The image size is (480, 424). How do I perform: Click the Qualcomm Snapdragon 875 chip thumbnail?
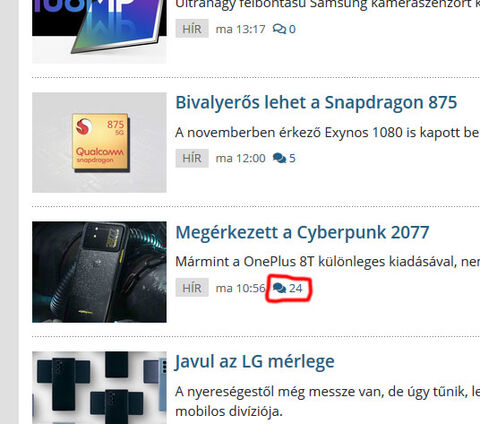click(99, 143)
